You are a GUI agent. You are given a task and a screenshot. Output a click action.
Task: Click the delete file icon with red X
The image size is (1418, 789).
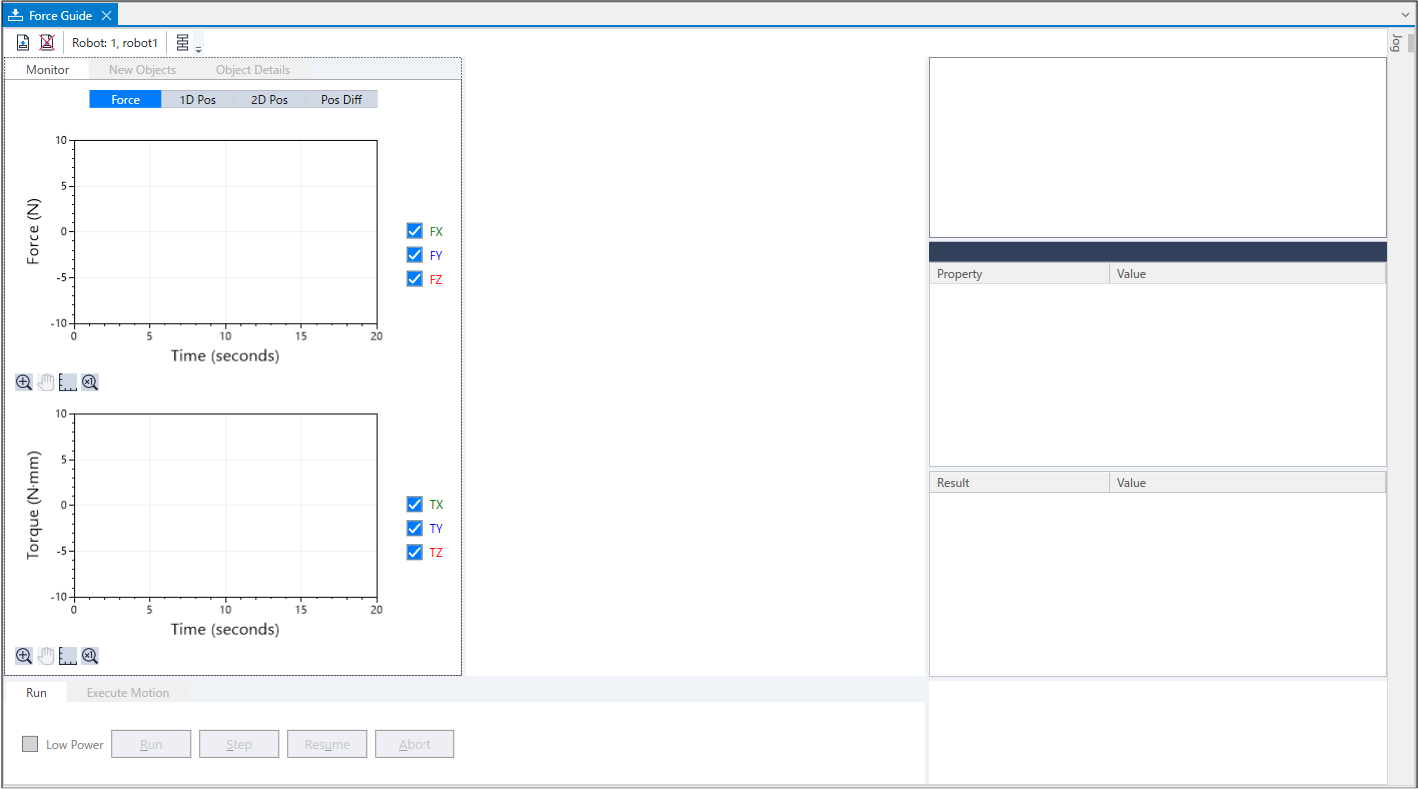point(47,43)
